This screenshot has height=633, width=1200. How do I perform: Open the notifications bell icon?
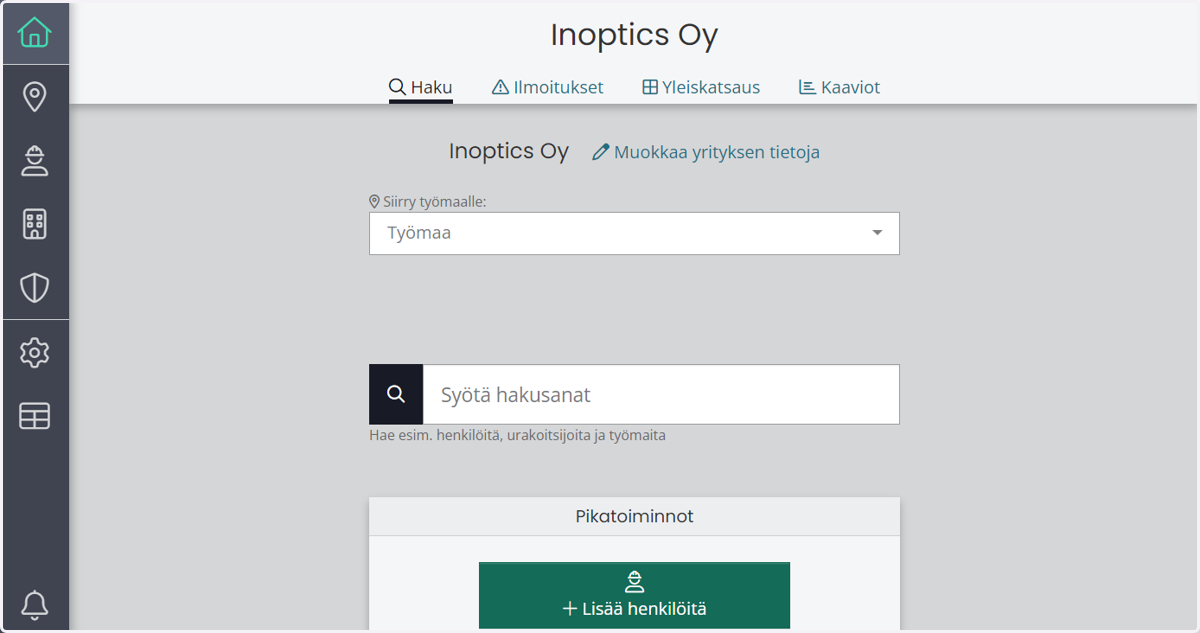click(x=34, y=604)
